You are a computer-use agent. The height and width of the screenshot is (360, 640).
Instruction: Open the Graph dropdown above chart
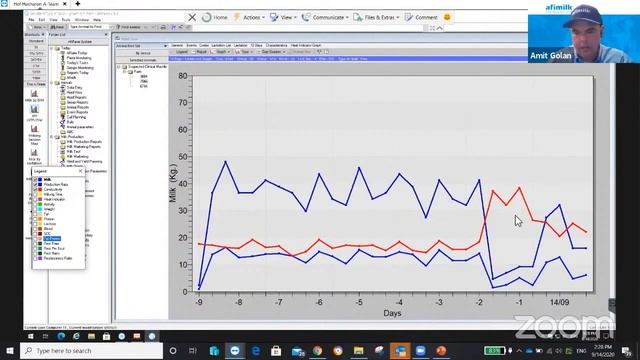(x=220, y=52)
